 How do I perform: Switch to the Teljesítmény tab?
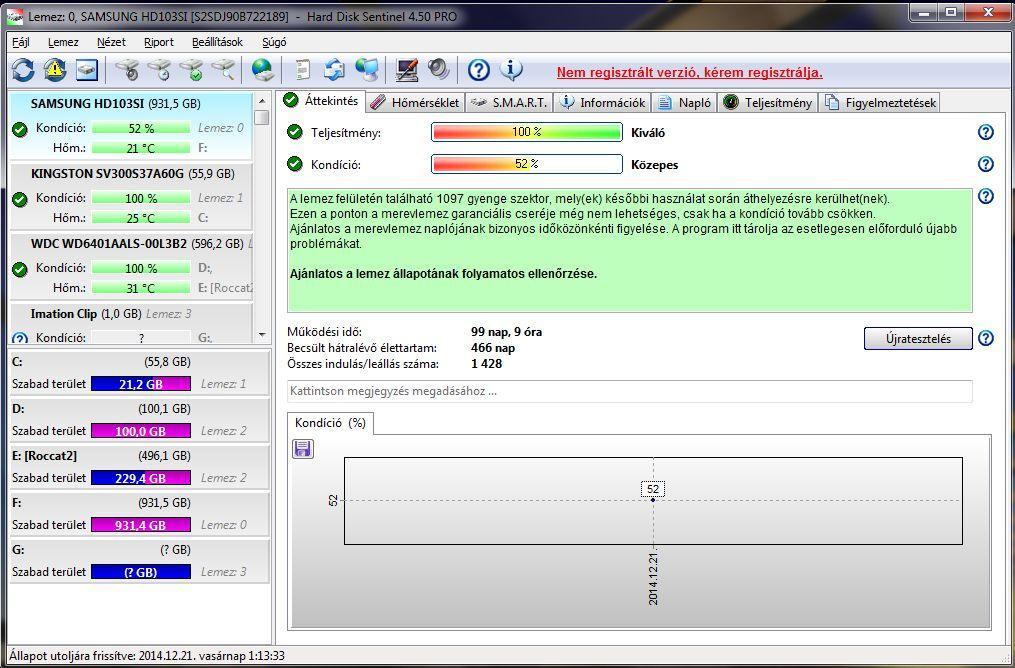pyautogui.click(x=768, y=102)
